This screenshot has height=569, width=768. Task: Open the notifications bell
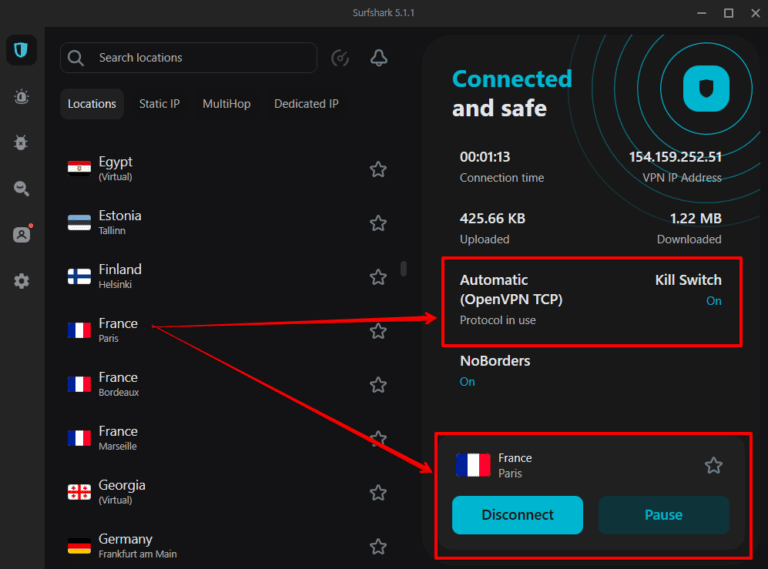click(x=378, y=58)
